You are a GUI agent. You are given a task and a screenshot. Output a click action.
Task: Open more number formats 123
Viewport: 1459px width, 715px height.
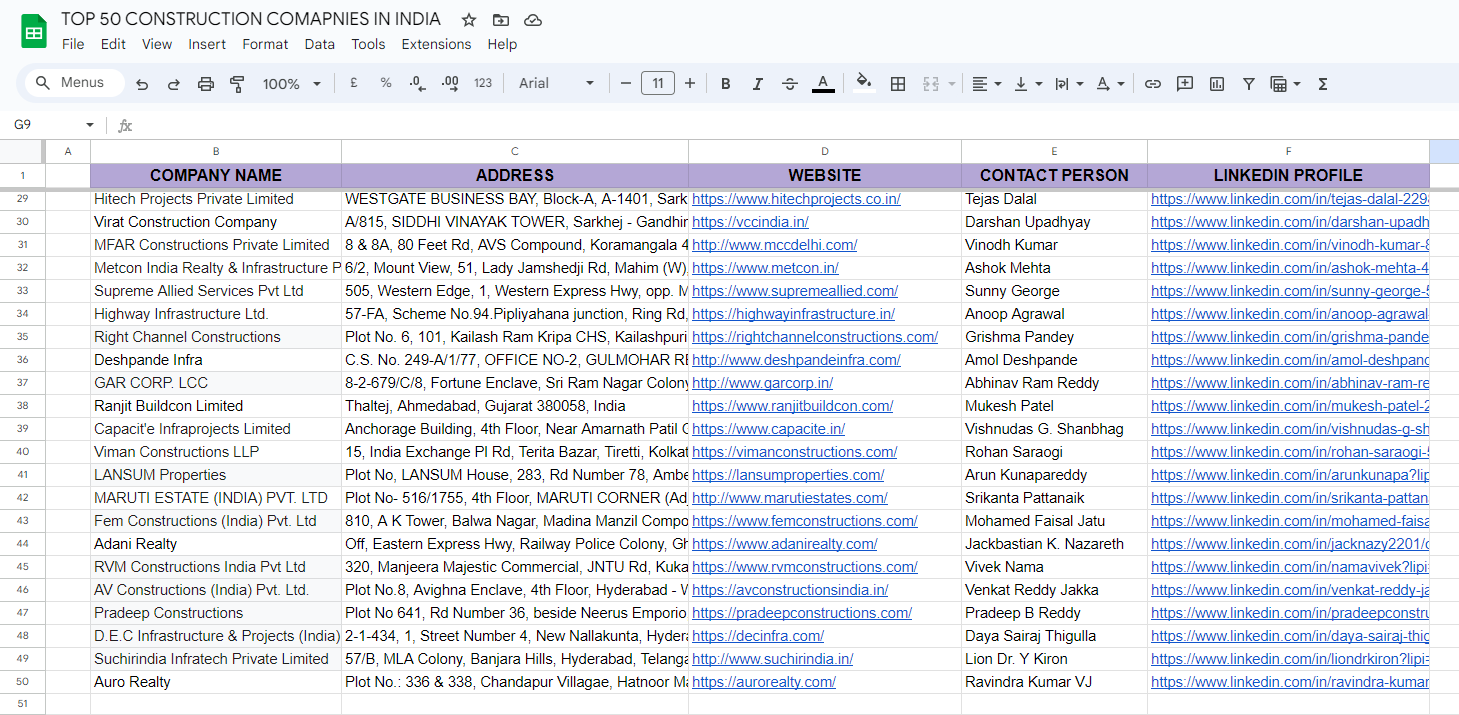pyautogui.click(x=483, y=84)
